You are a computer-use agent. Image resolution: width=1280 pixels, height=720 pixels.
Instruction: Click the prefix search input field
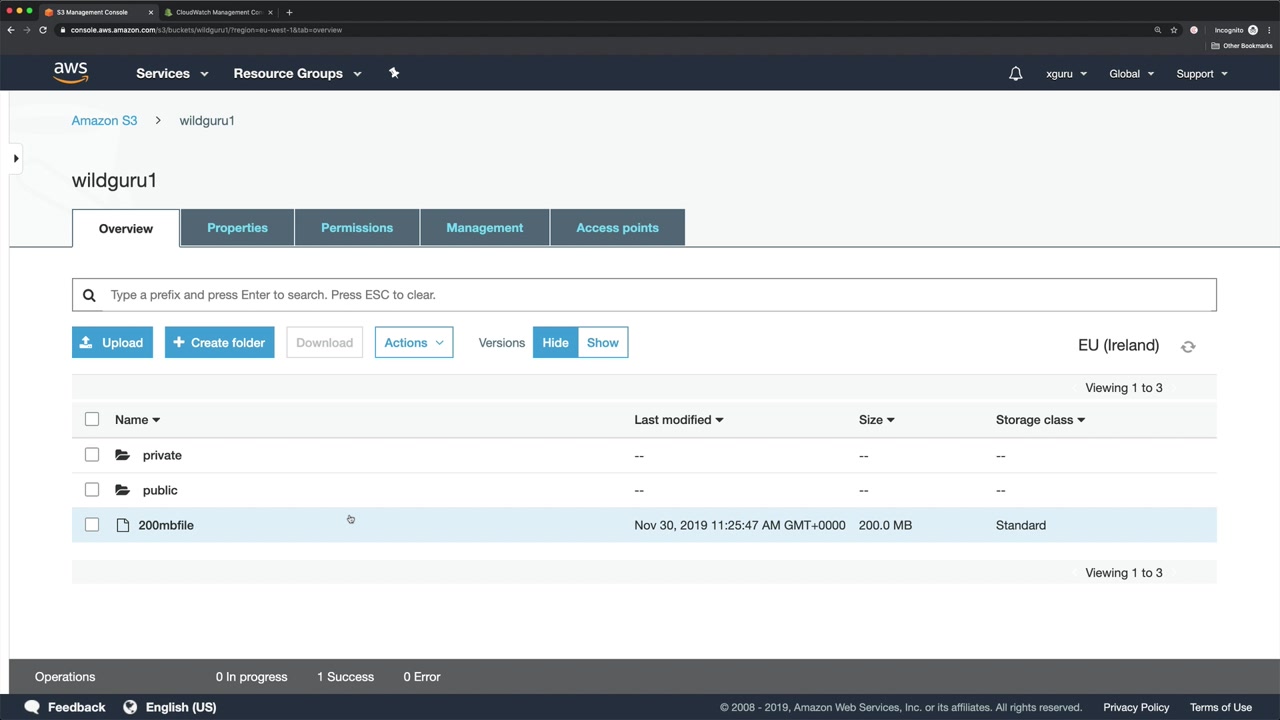click(644, 295)
